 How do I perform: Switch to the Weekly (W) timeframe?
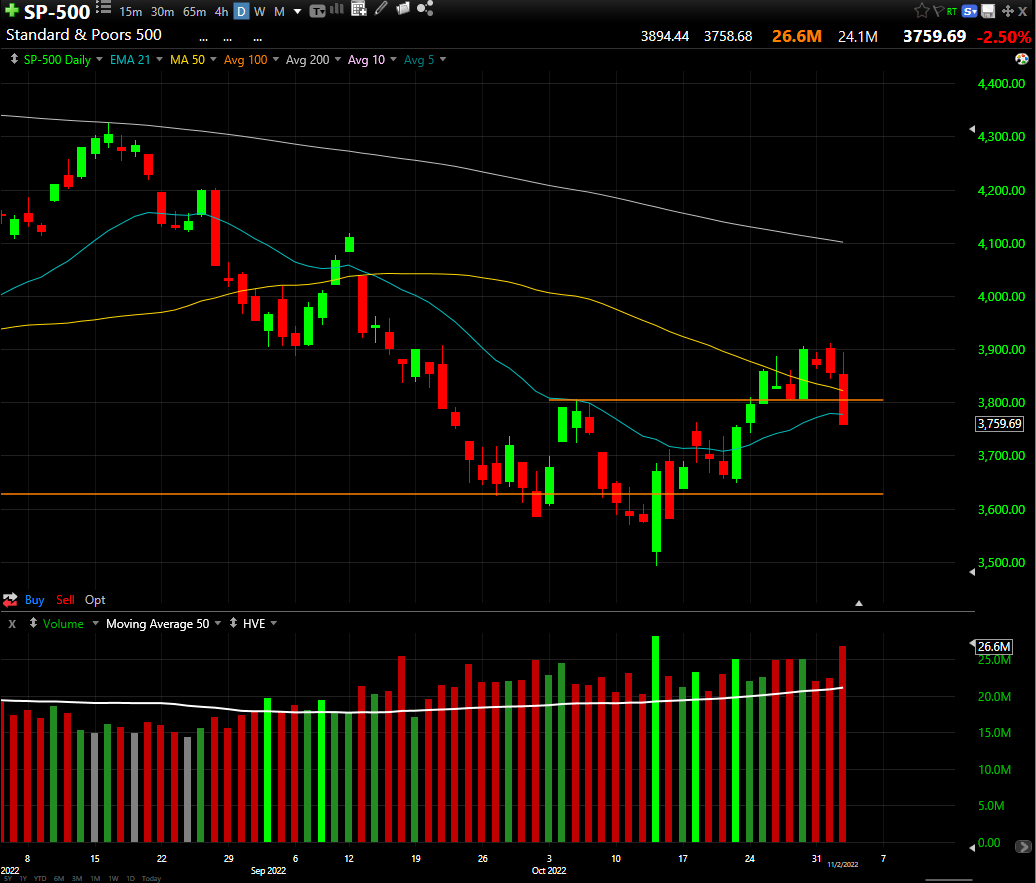tap(260, 12)
